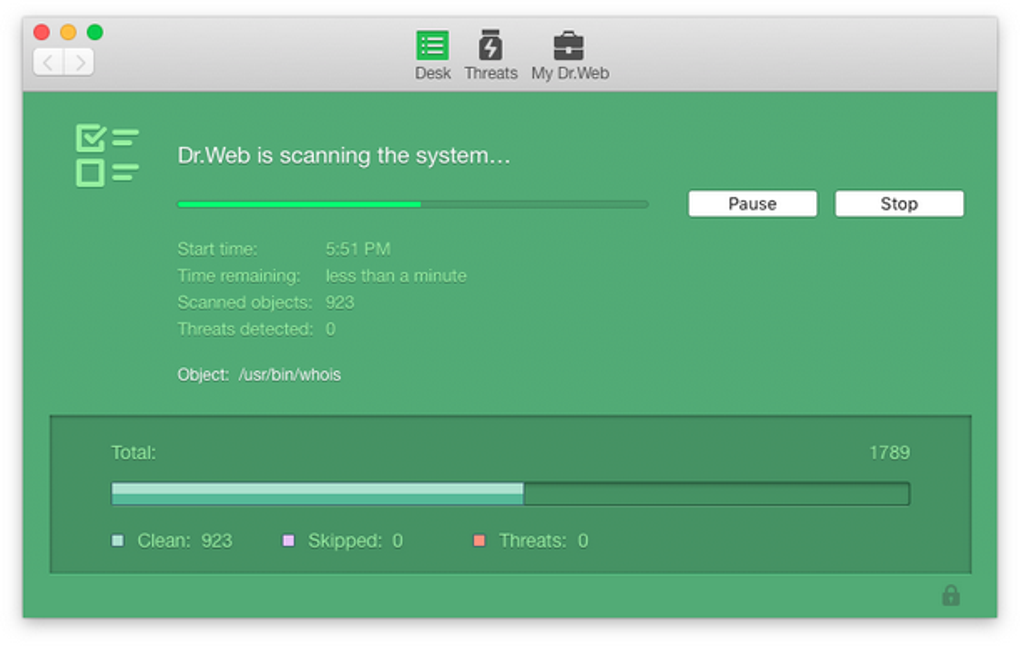1020x646 pixels.
Task: Stop the system scan
Action: [x=899, y=204]
